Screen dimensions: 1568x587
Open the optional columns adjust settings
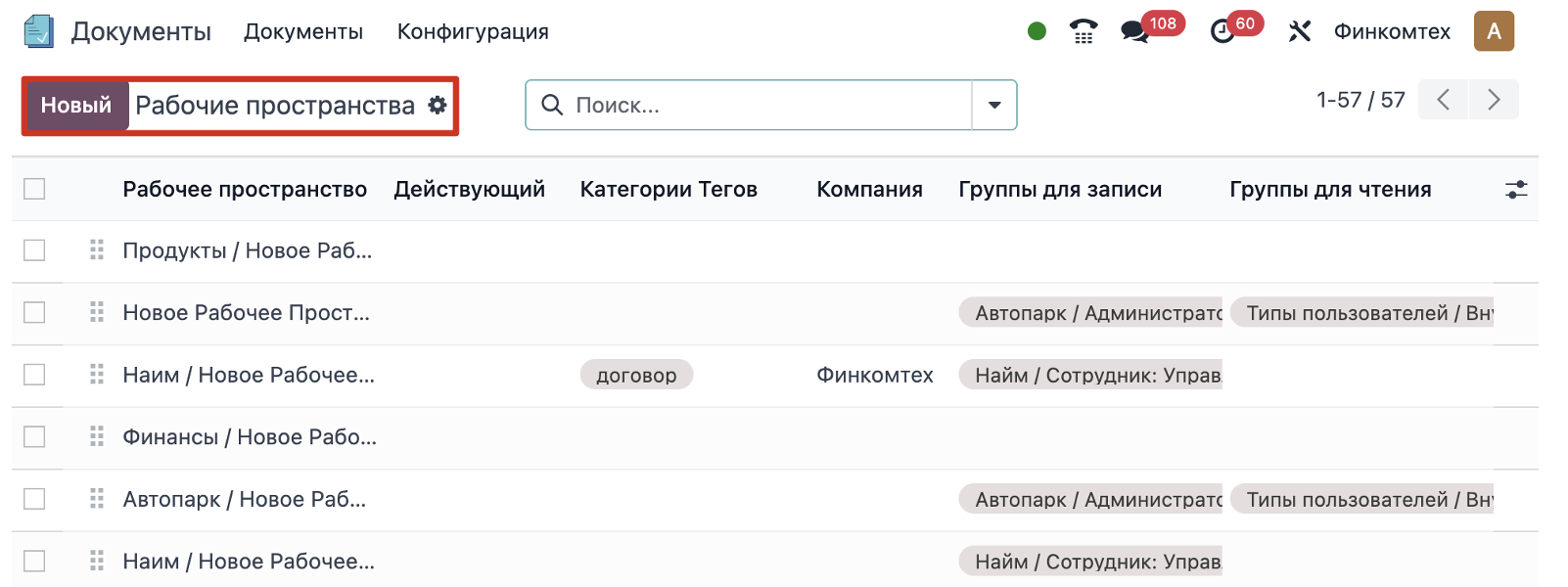1515,189
